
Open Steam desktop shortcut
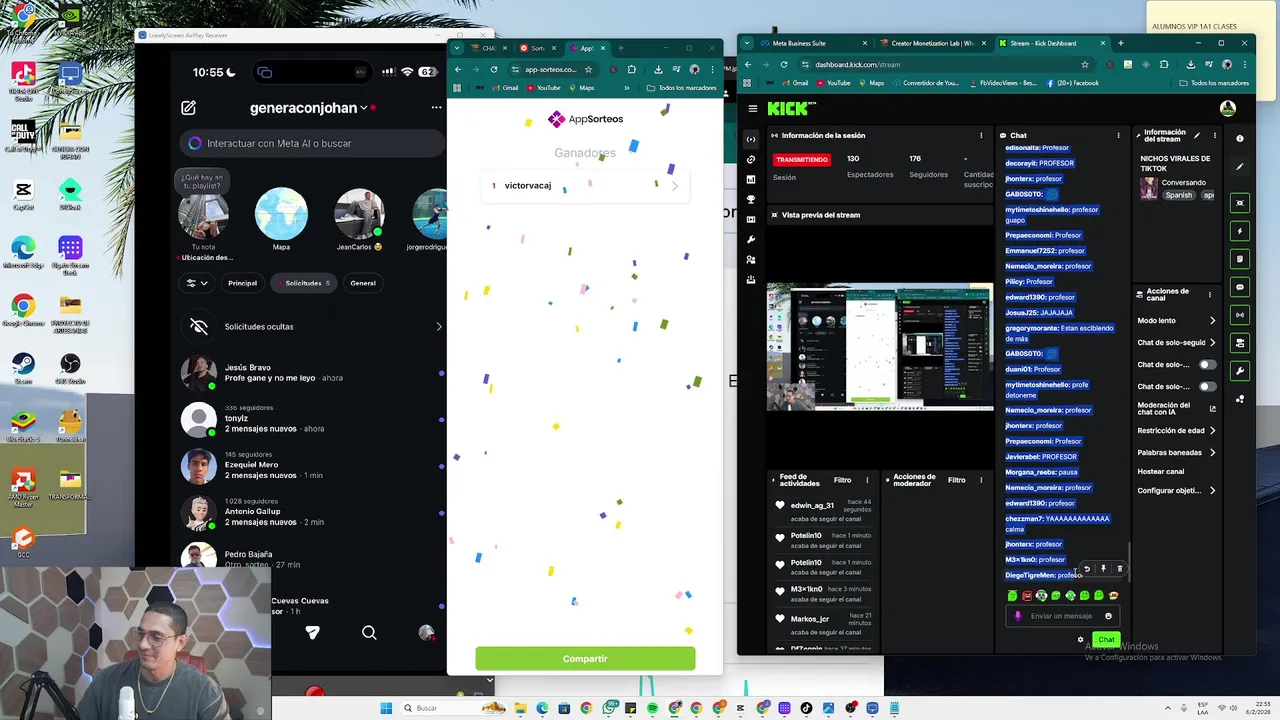pos(22,366)
